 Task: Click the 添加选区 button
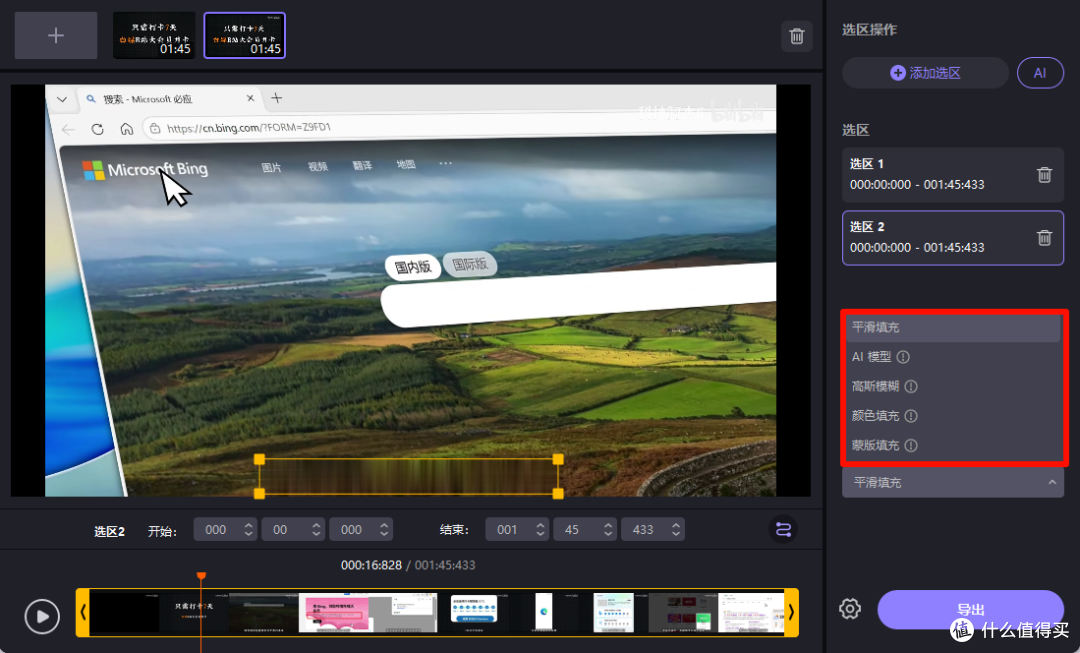(925, 73)
